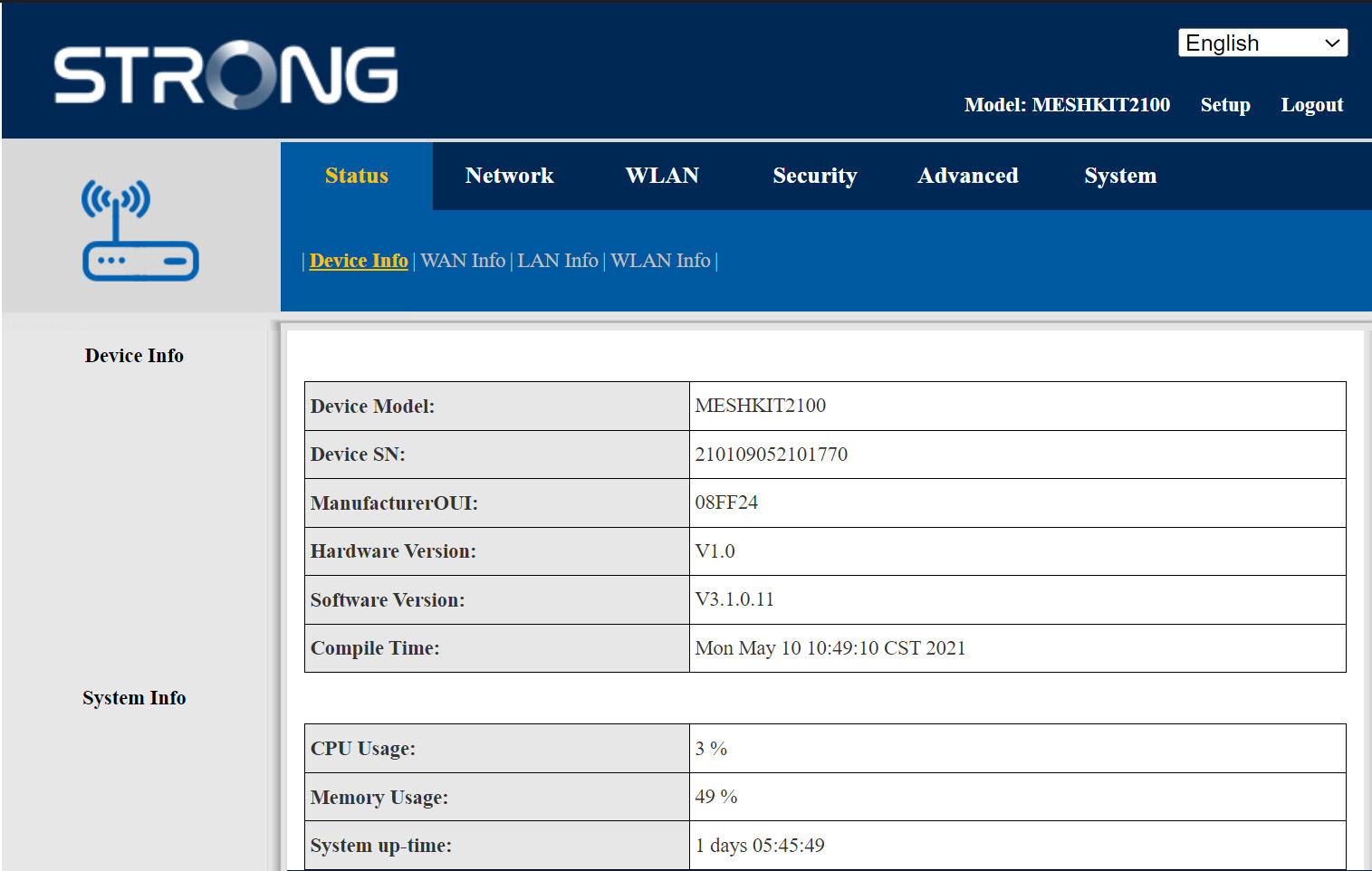
Task: Click the 'Software Version:' label cell
Action: [x=497, y=600]
